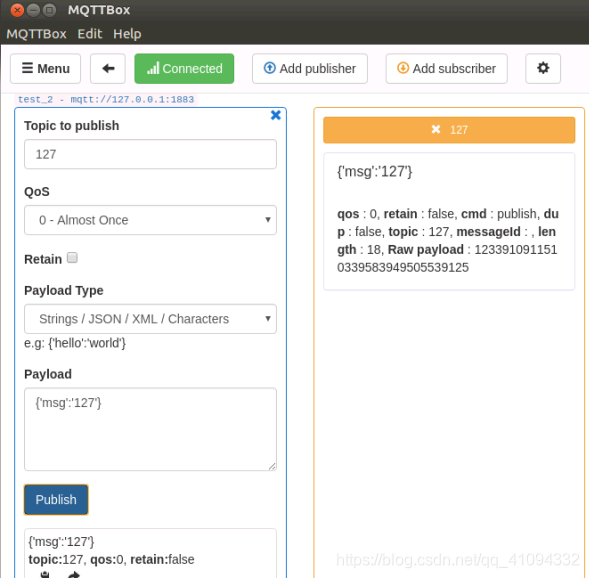Minimize the MQTTBox window from the title bar
589x578 pixels.
tap(33, 10)
